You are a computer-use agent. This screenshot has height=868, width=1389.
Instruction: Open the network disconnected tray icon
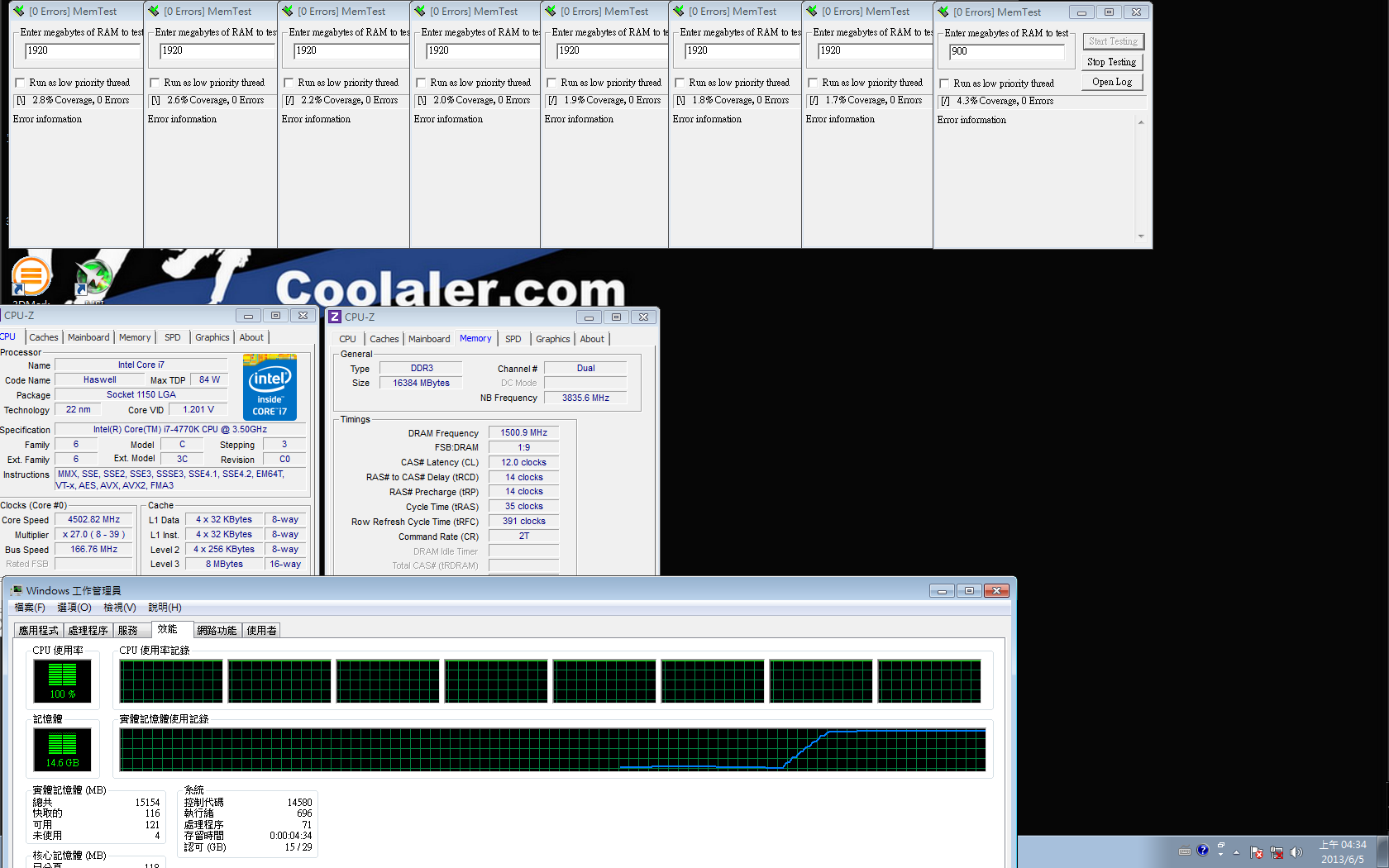1277,852
